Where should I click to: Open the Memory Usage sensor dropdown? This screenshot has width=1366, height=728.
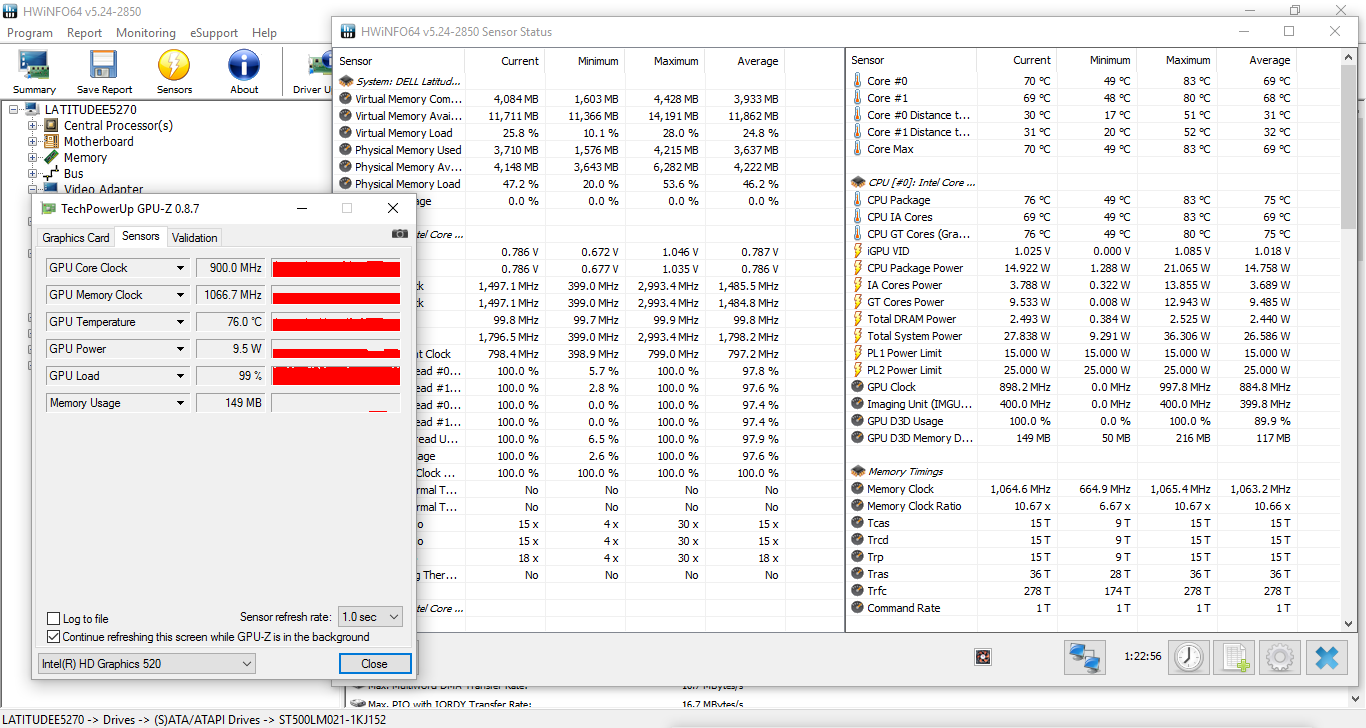(x=181, y=403)
